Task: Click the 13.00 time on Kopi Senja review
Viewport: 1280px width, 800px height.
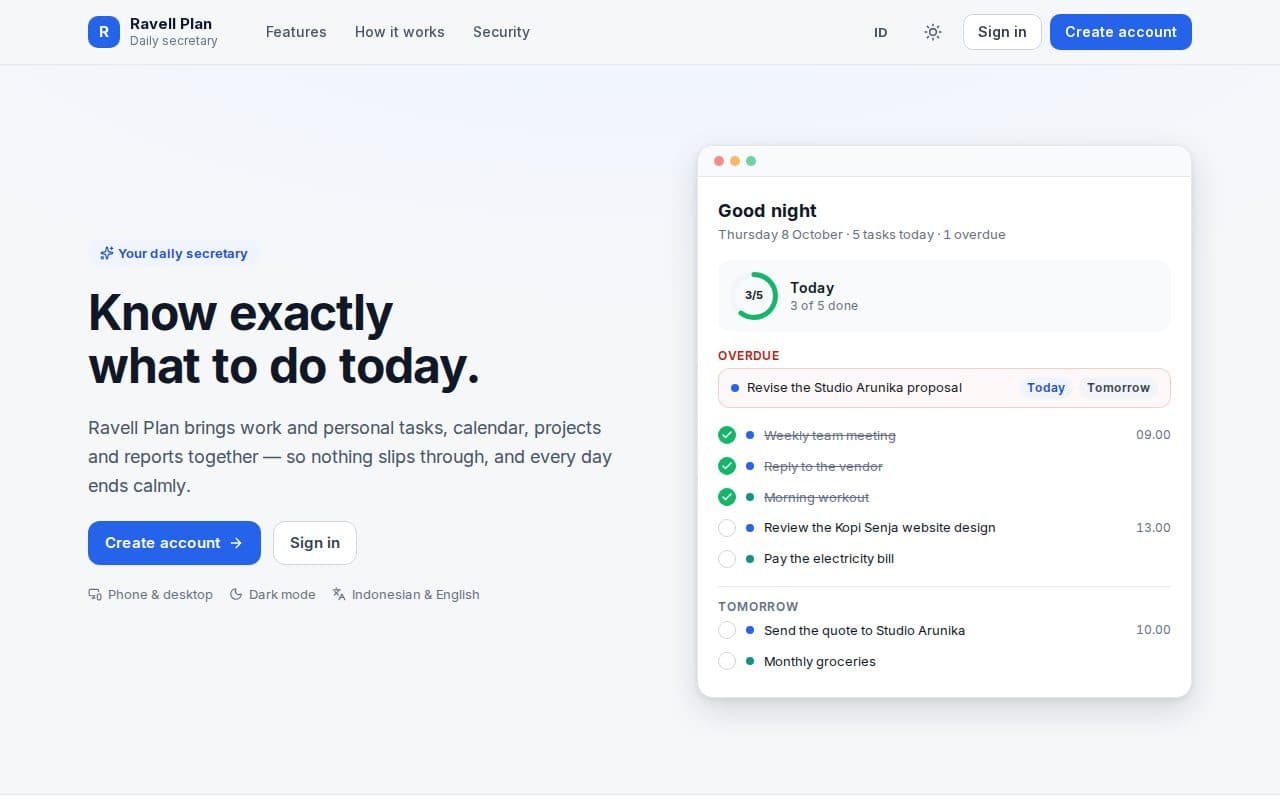Action: [1153, 528]
